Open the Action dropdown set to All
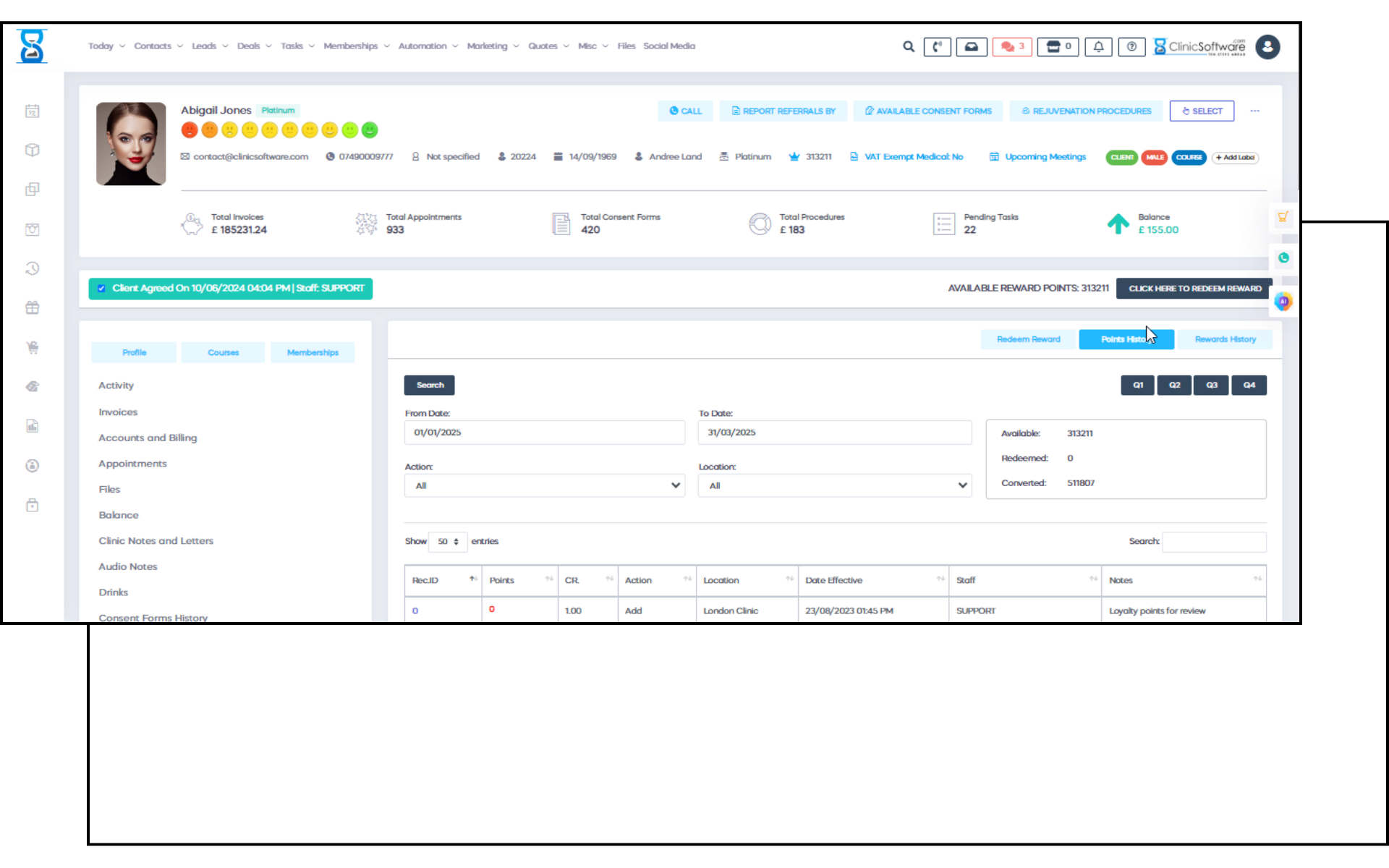The width and height of the screenshot is (1389, 868). point(544,485)
